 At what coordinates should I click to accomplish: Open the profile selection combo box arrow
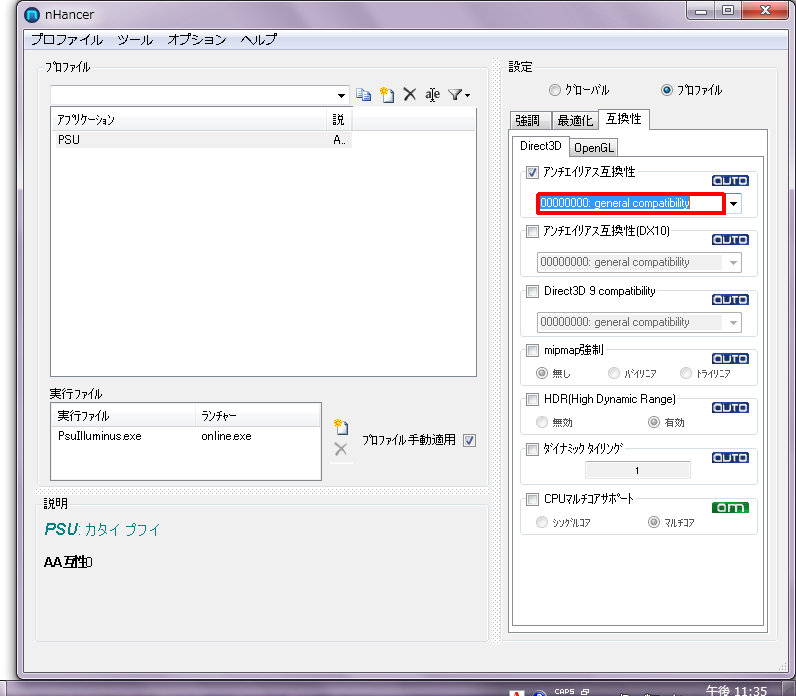341,95
